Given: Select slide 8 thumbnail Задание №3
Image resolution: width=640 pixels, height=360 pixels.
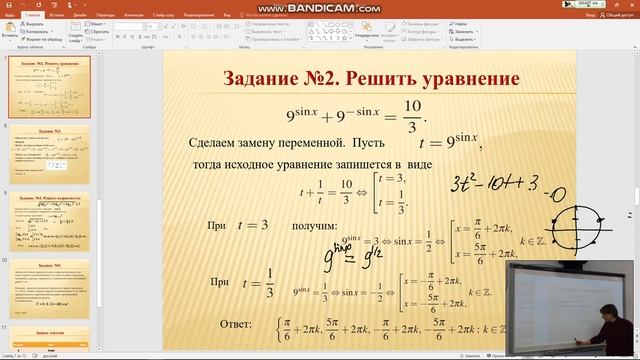Looking at the screenshot, I should pos(49,154).
